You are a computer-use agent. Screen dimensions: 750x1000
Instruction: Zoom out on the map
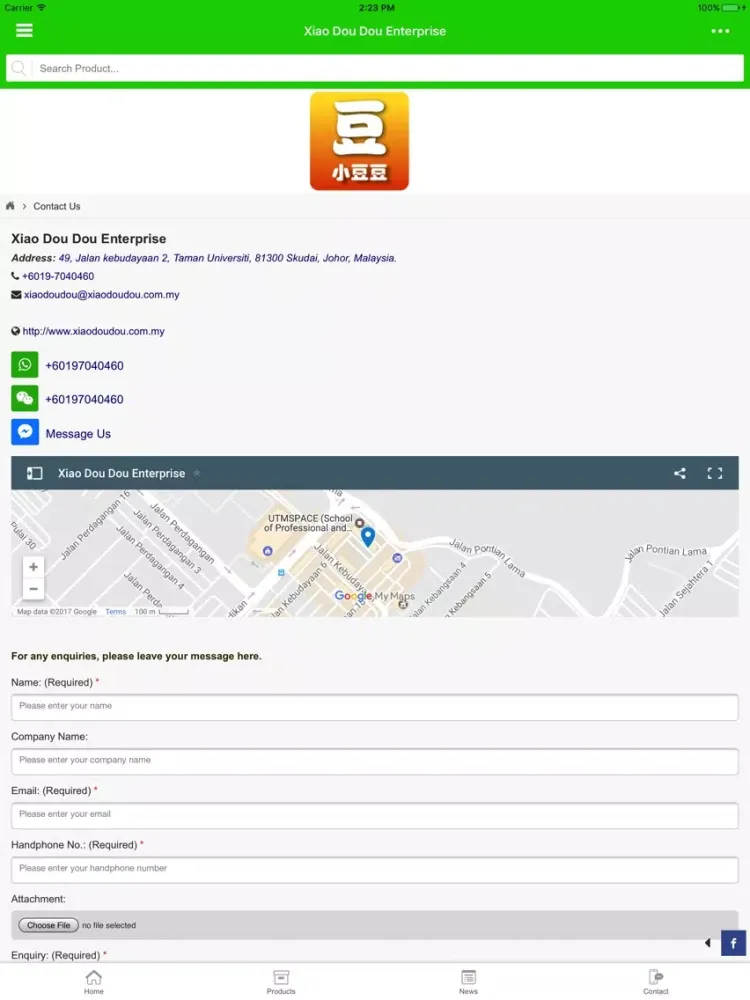click(x=33, y=589)
